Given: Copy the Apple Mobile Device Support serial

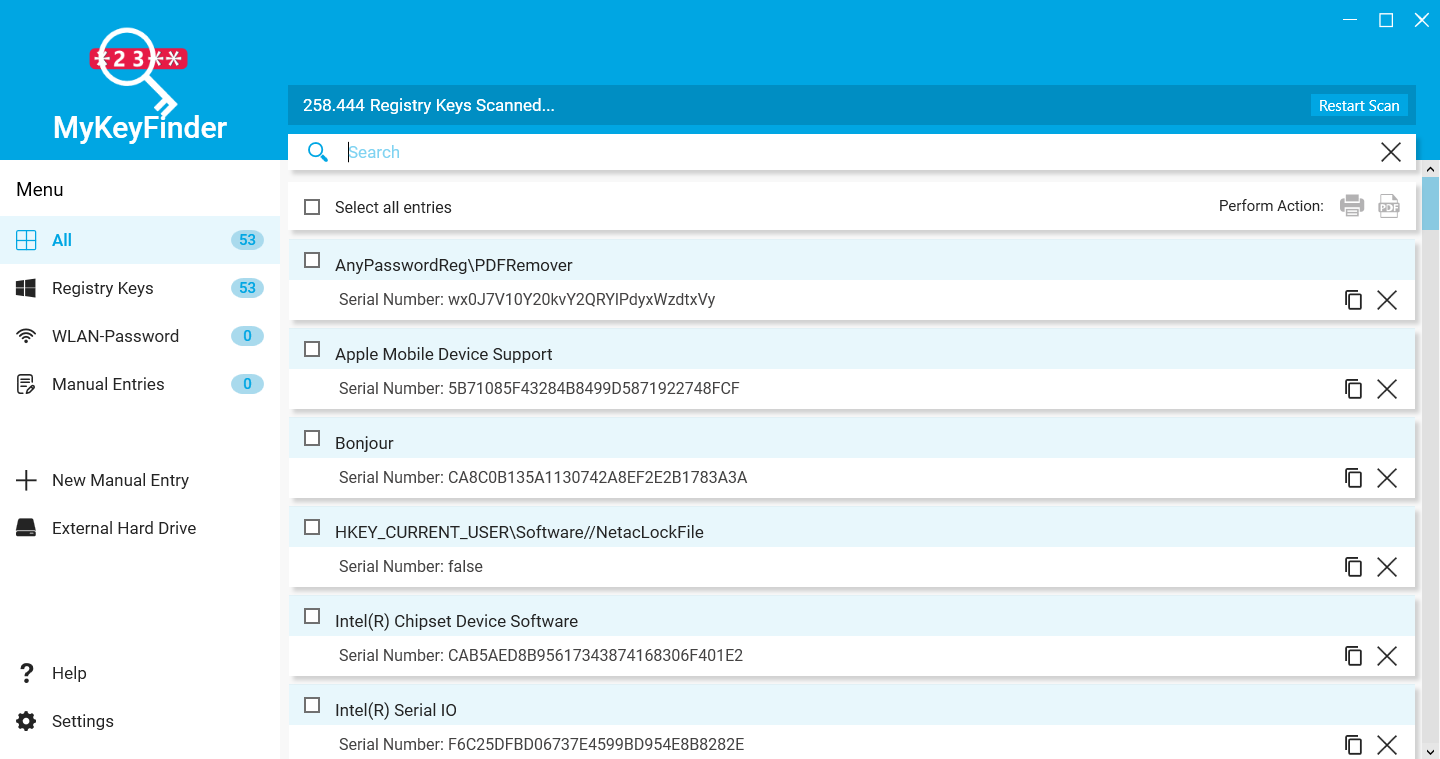Looking at the screenshot, I should pos(1353,389).
